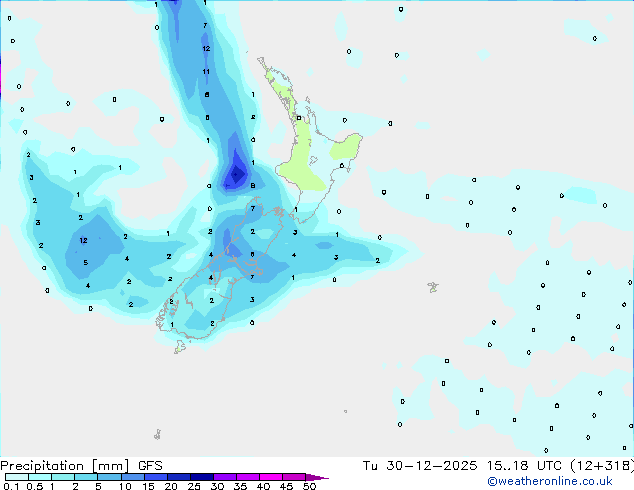Click the 'Precipitation [mm]' title text
The height and width of the screenshot is (490, 634).
point(65,466)
